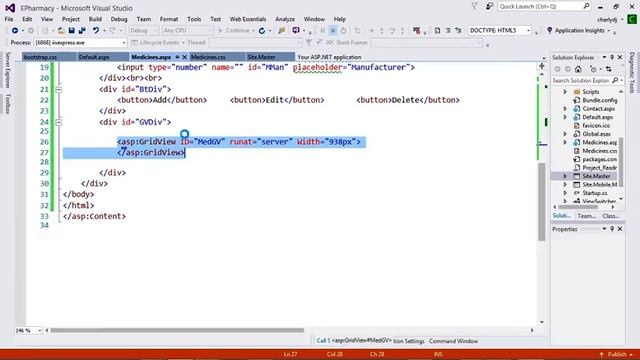Pin the Properties panel

[x=612, y=229]
